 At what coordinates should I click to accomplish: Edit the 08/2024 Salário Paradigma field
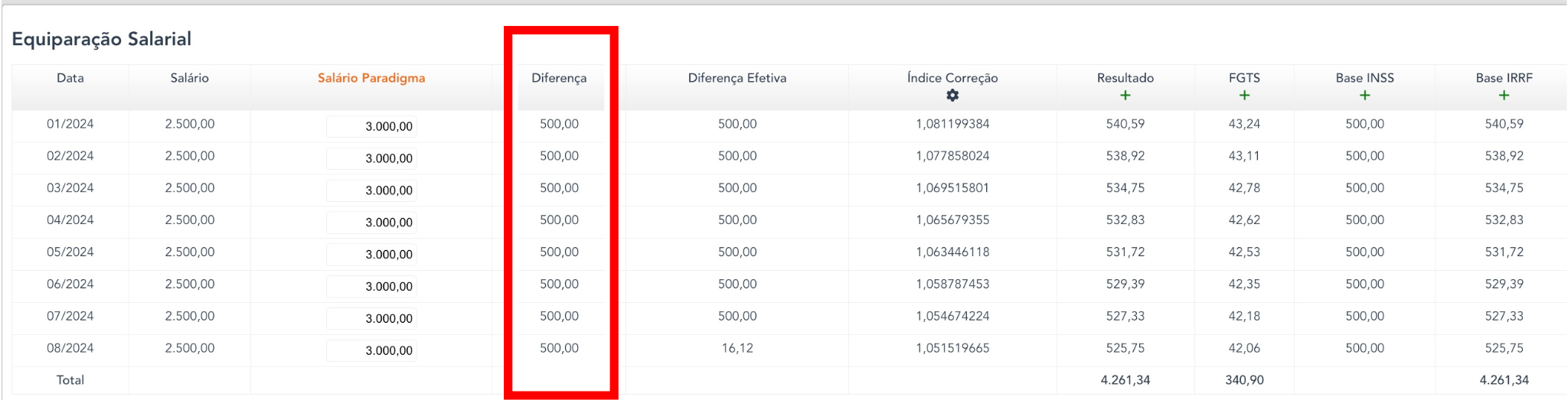click(372, 351)
